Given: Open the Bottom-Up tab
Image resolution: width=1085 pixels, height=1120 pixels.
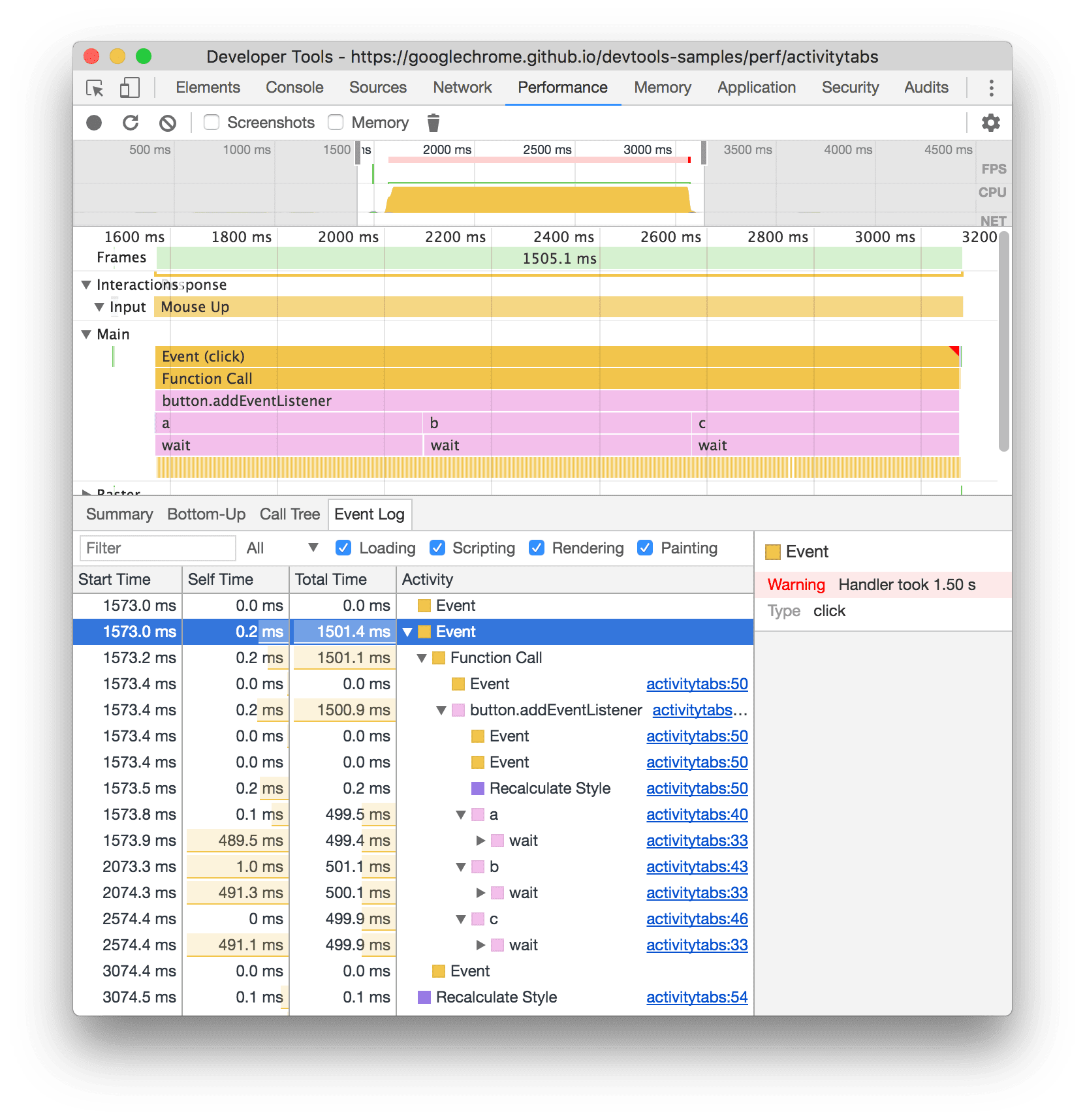Looking at the screenshot, I should click(x=206, y=514).
